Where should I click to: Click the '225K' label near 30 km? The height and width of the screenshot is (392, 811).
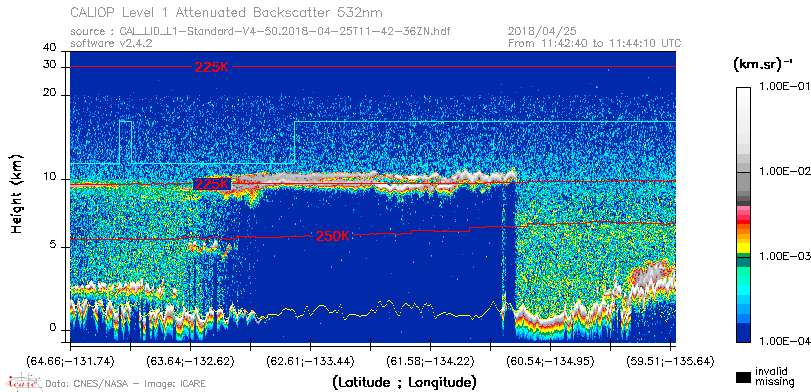tap(211, 67)
